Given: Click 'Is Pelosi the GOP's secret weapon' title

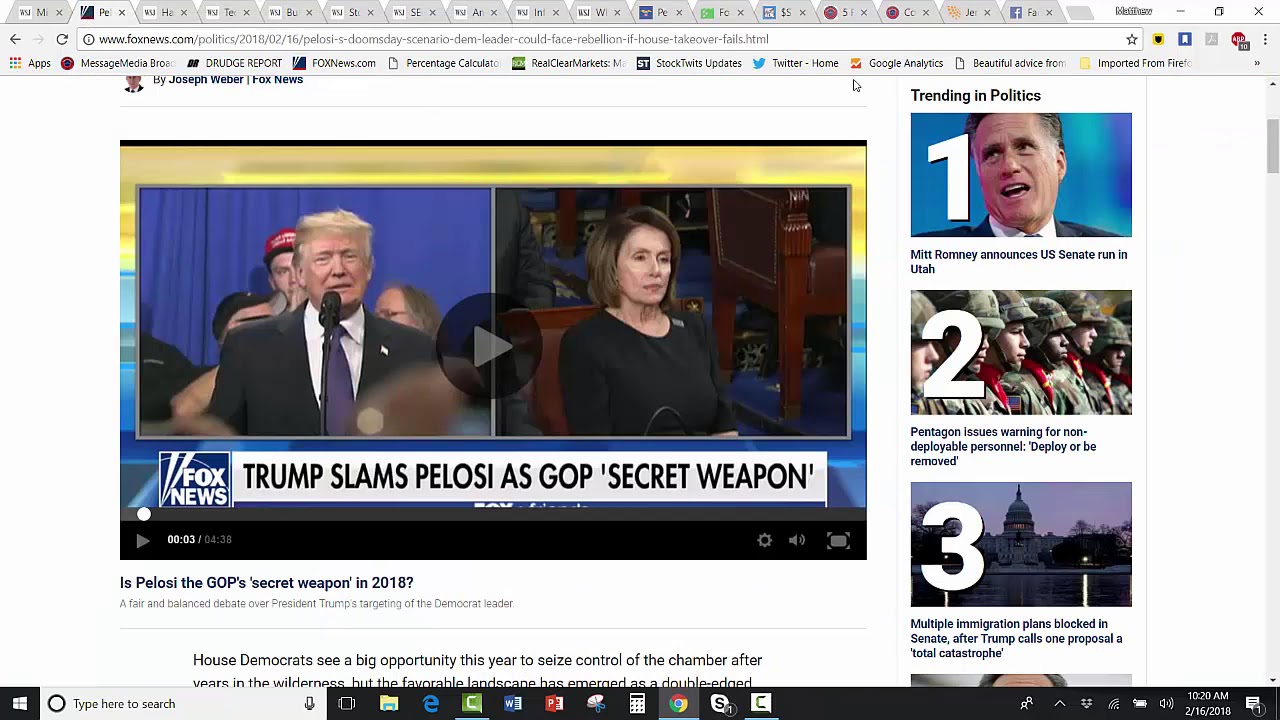Looking at the screenshot, I should point(267,583).
